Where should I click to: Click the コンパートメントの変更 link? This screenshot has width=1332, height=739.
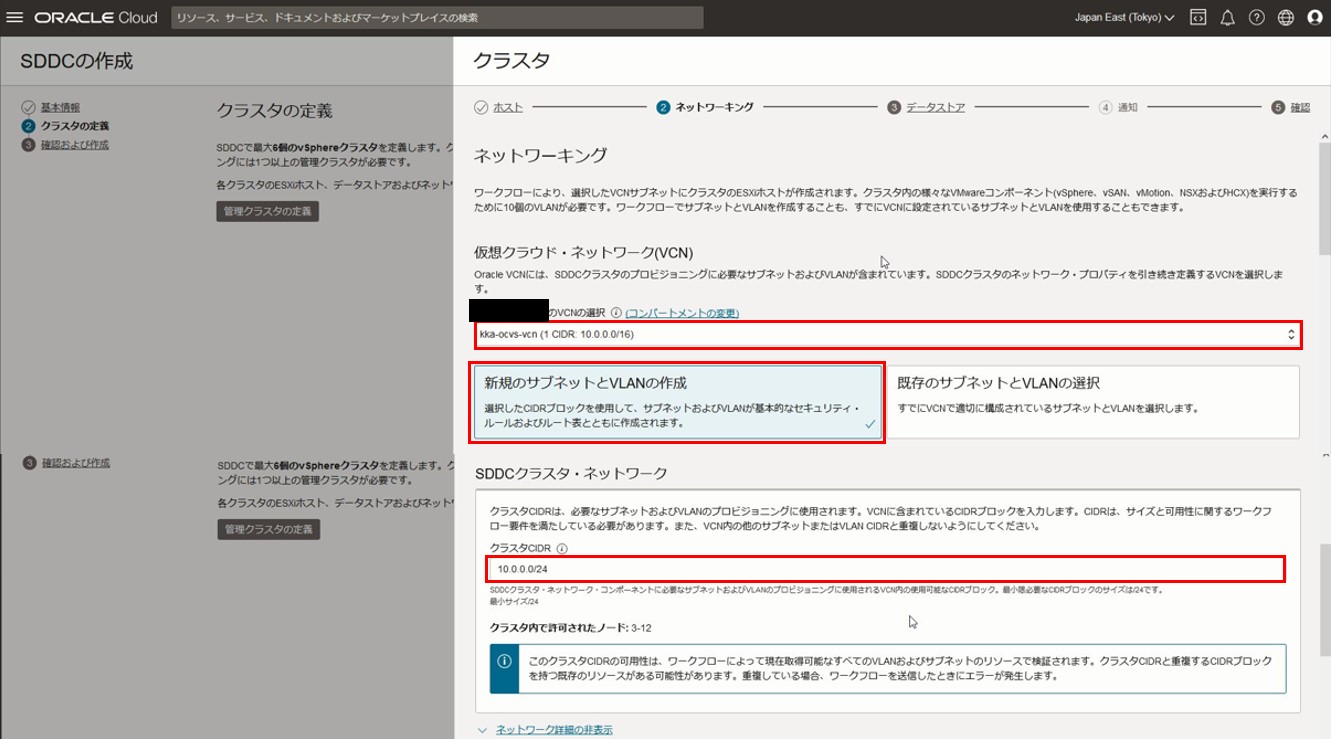pyautogui.click(x=682, y=313)
